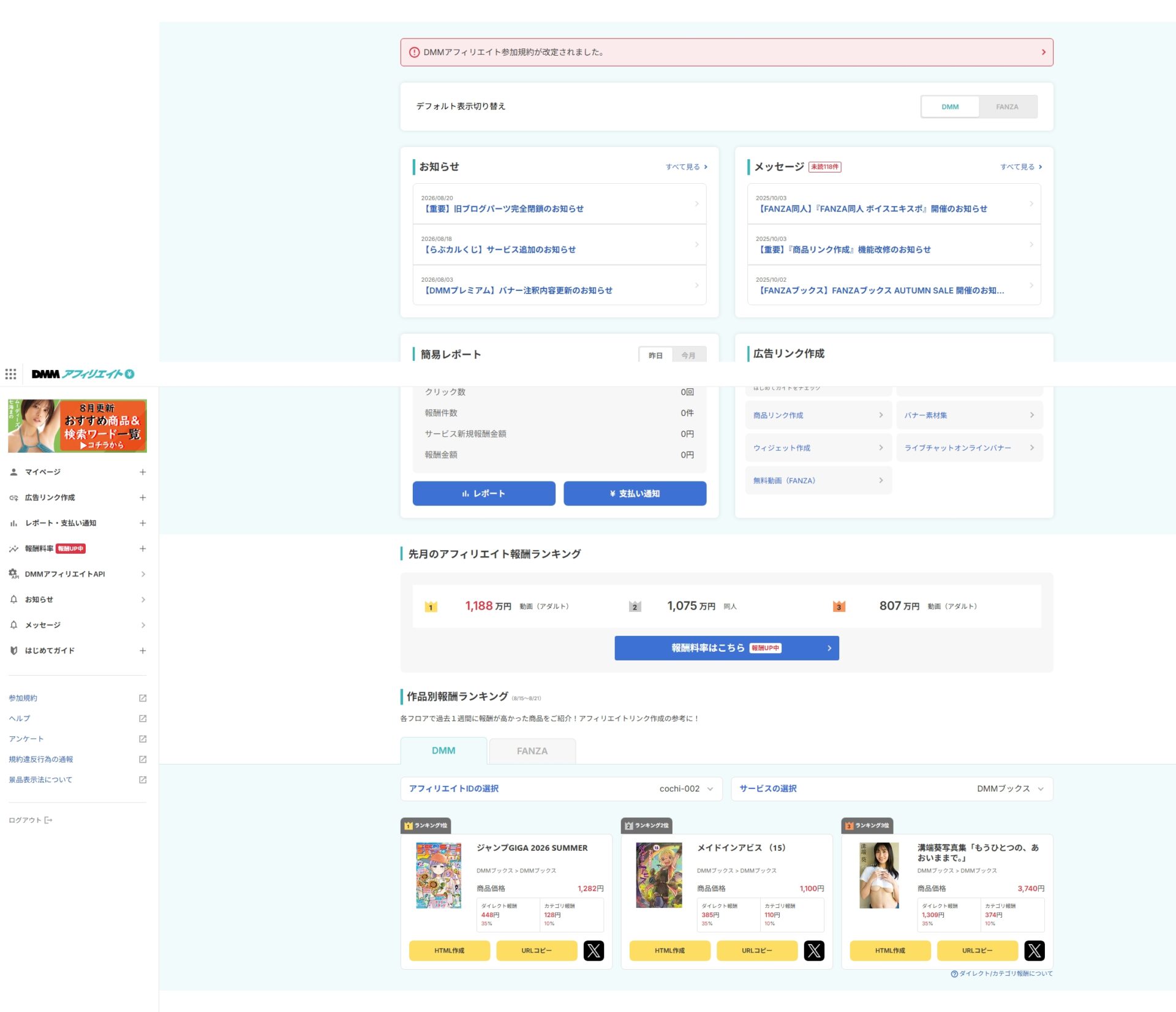This screenshot has width=1176, height=1012.
Task: Click the DMM Affiliate API gear icon
Action: coord(13,574)
